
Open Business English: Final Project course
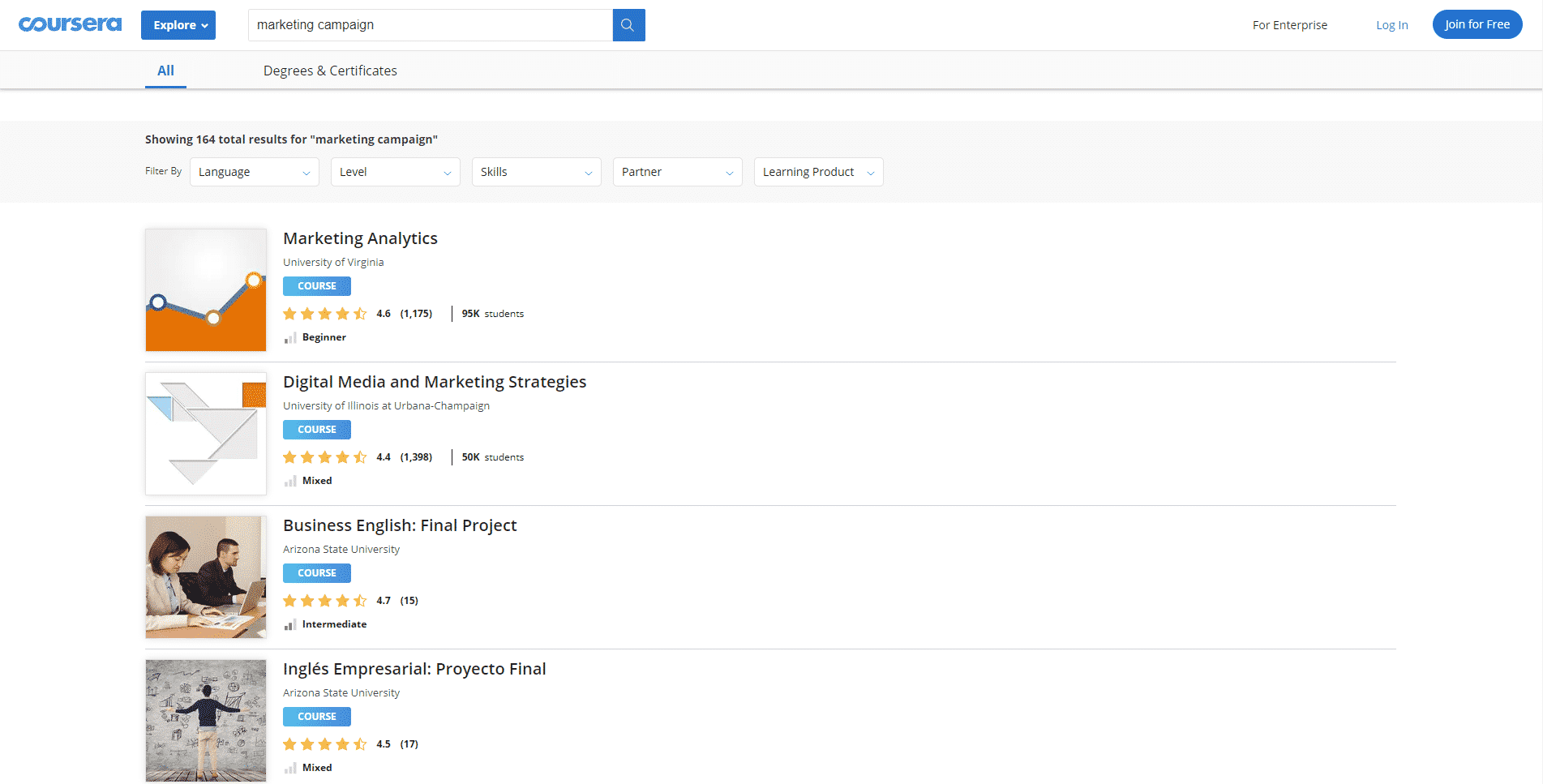[400, 525]
